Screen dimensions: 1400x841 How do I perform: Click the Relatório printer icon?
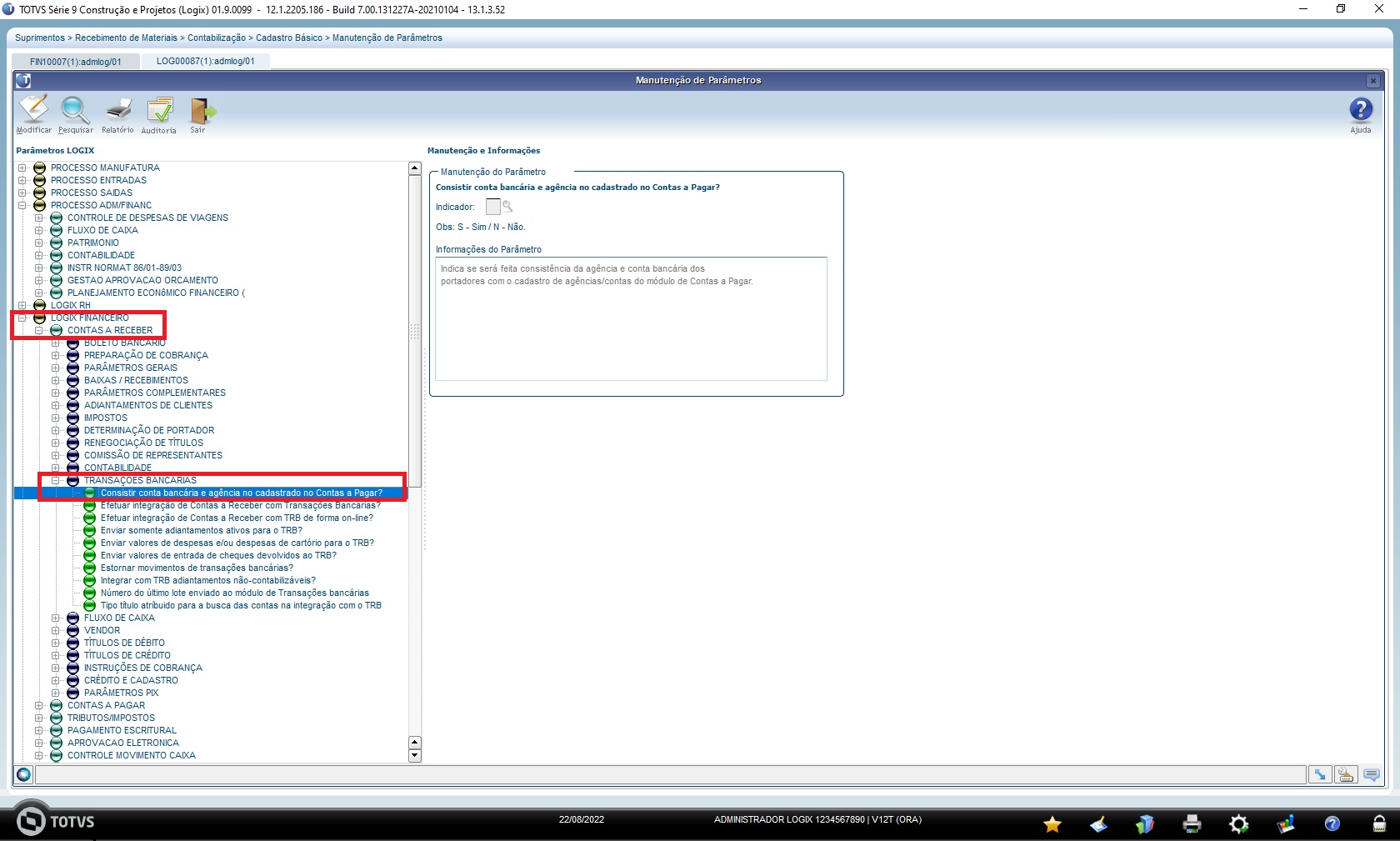(117, 111)
